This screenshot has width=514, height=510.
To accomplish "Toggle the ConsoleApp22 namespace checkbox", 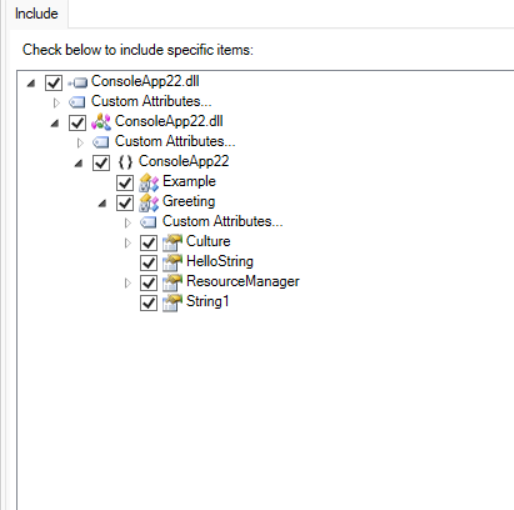I will (x=101, y=163).
